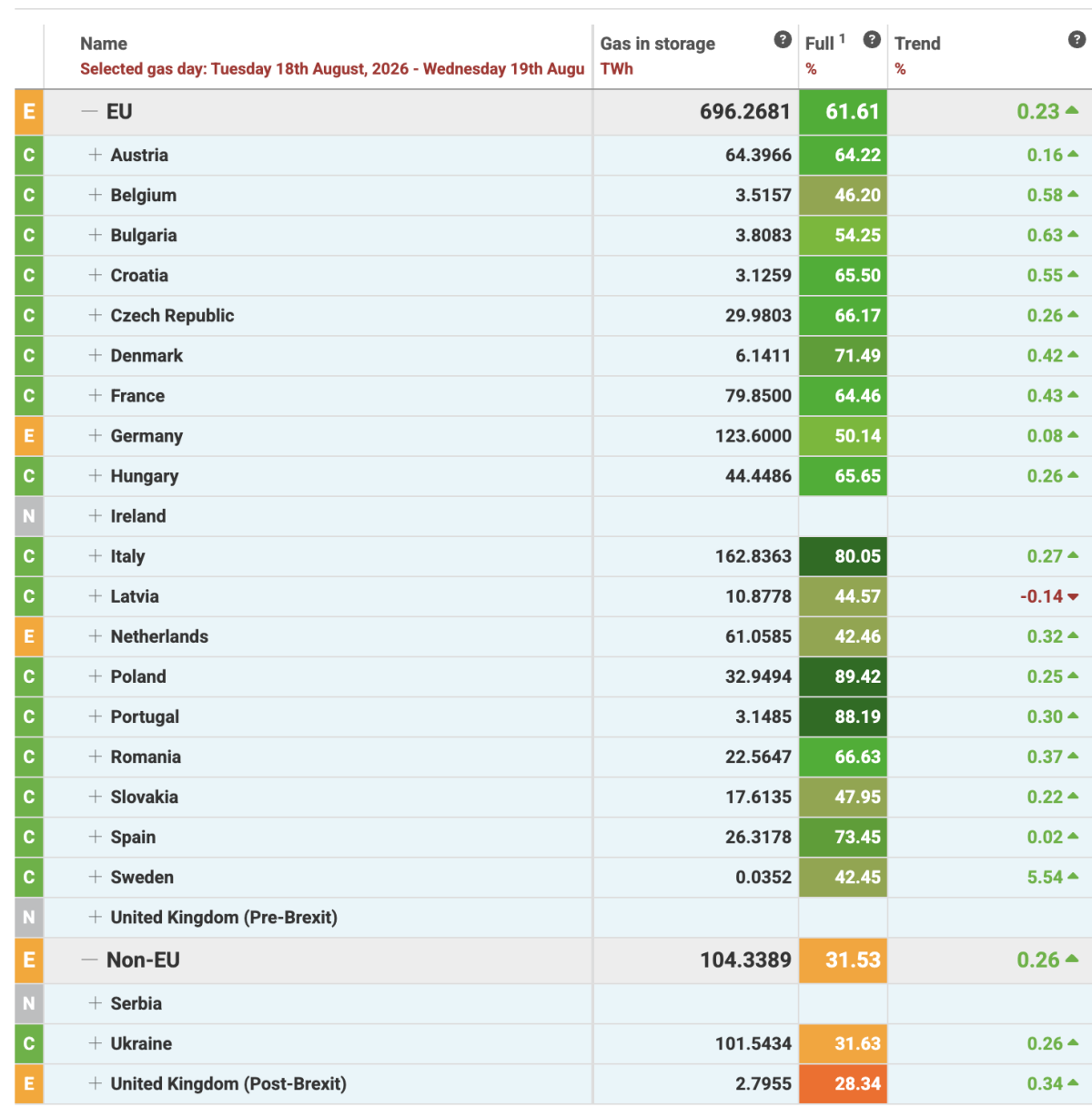Click the Trend column header
The height and width of the screenshot is (1107, 1092).
pyautogui.click(x=917, y=44)
